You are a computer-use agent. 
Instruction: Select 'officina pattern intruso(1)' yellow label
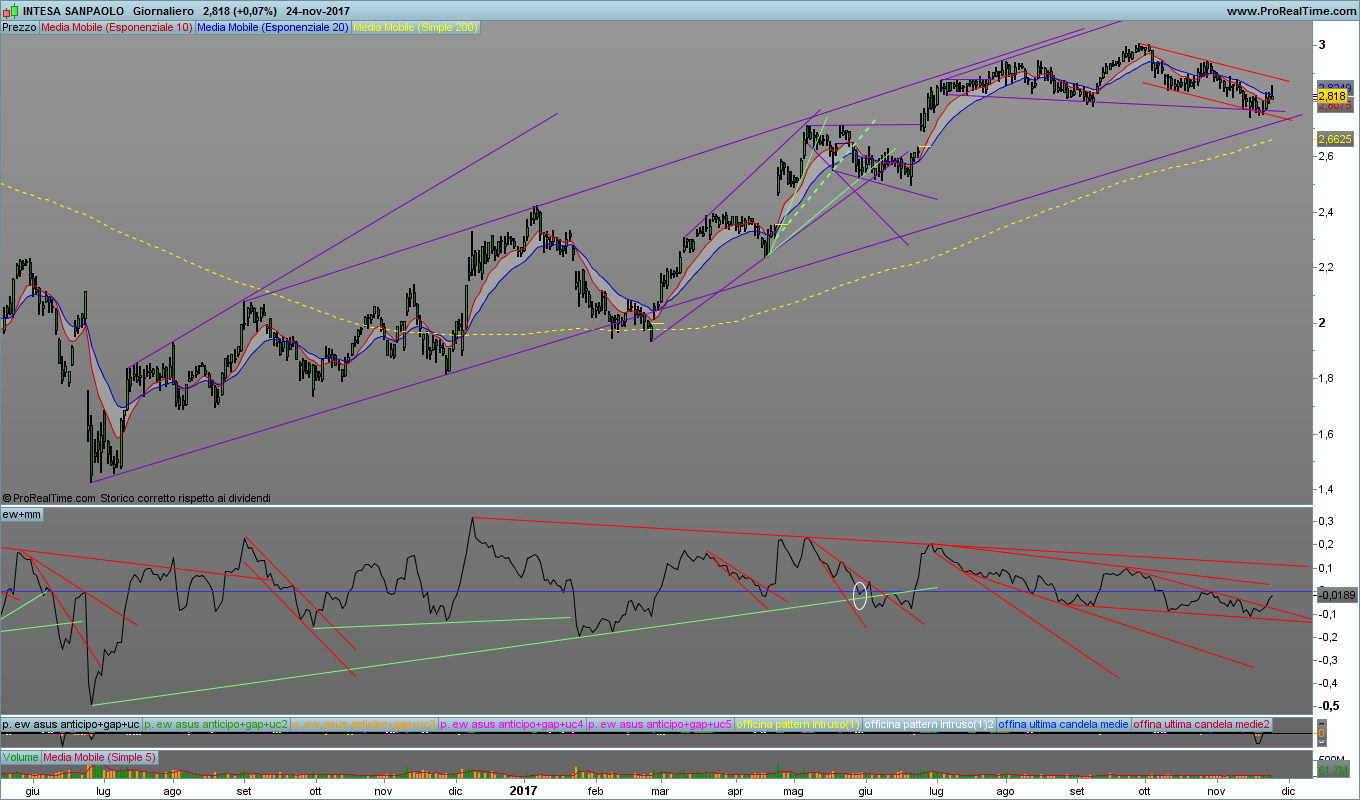click(x=798, y=724)
